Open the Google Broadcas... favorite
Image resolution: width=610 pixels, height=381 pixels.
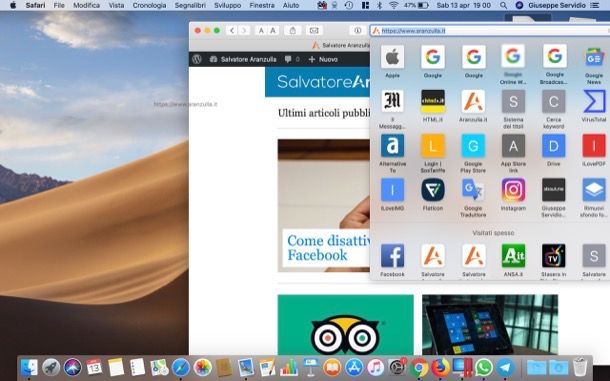pyautogui.click(x=554, y=57)
